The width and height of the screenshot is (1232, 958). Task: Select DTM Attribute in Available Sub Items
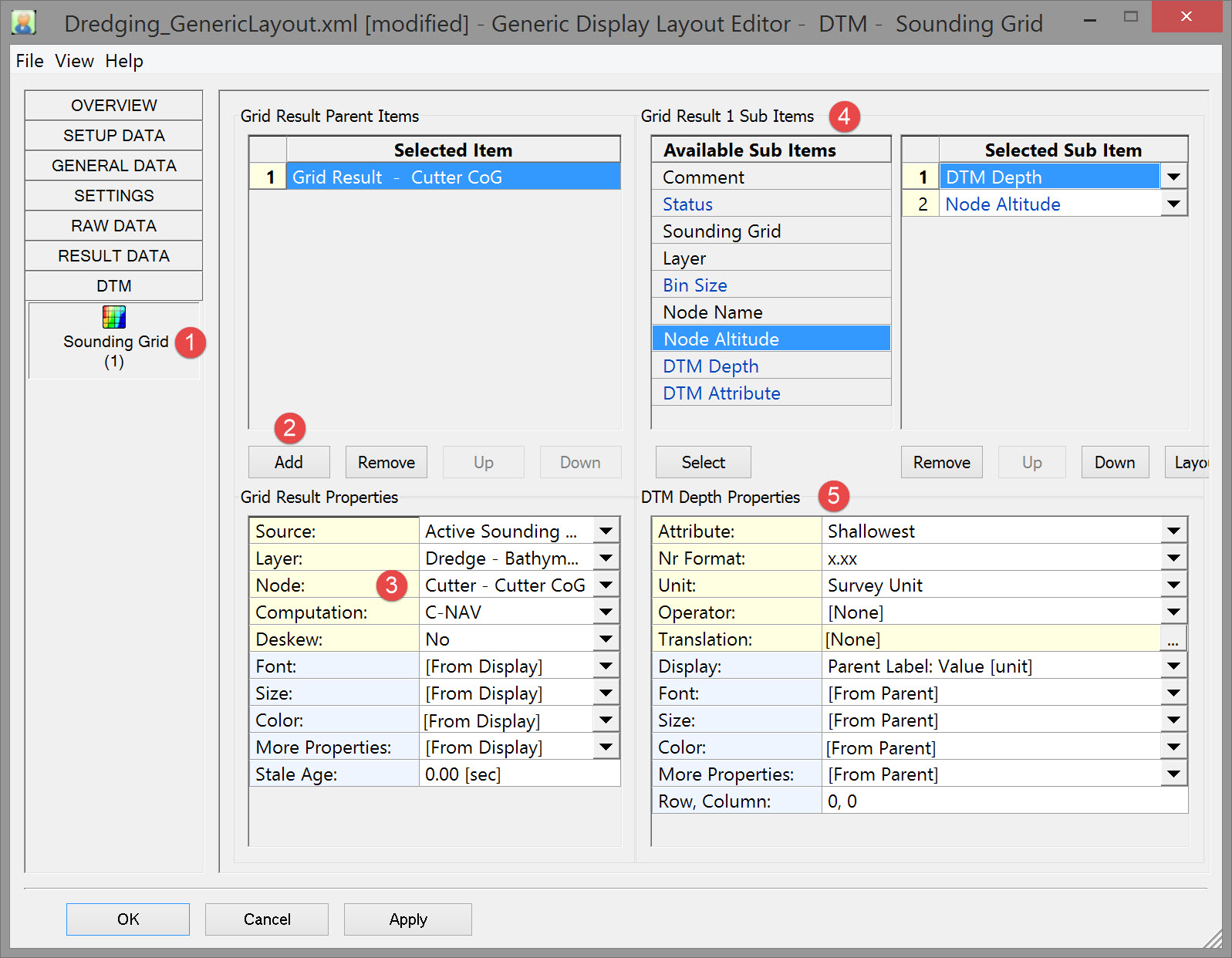click(721, 393)
